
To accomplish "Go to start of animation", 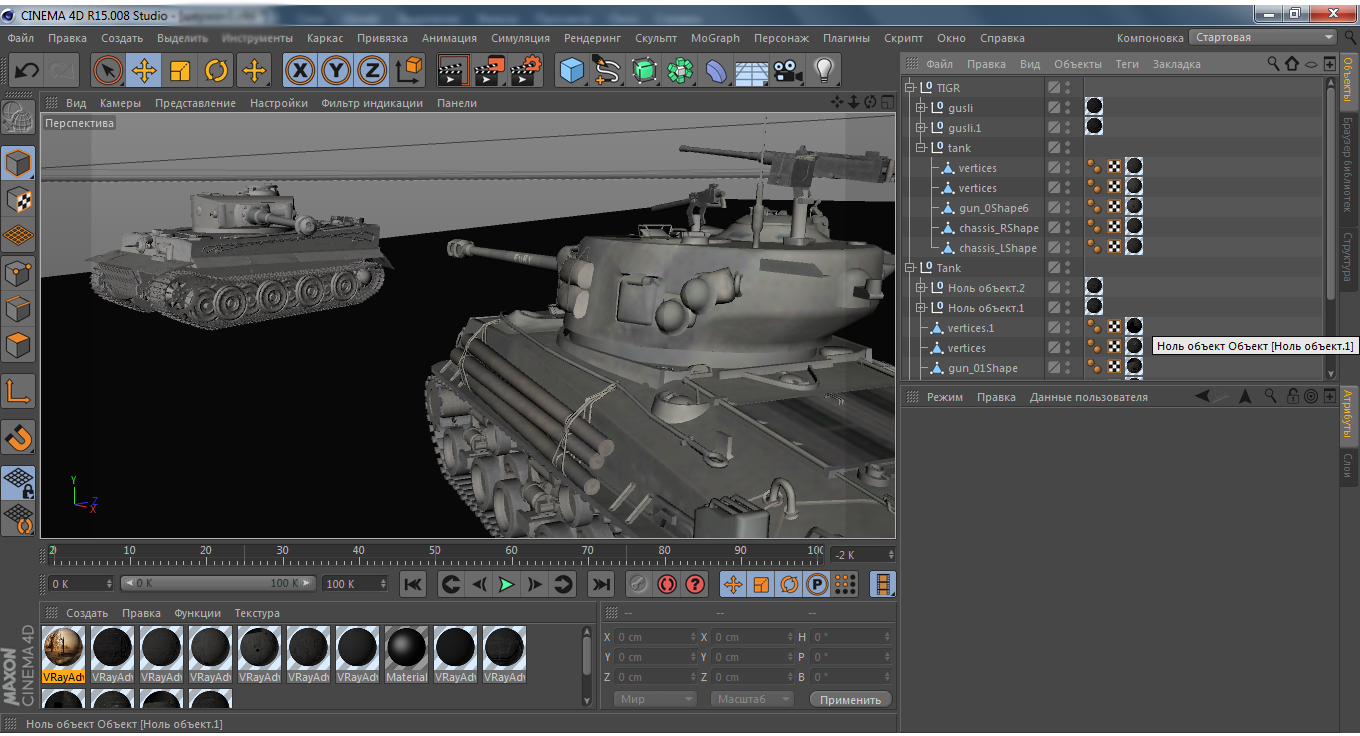I will [x=413, y=584].
